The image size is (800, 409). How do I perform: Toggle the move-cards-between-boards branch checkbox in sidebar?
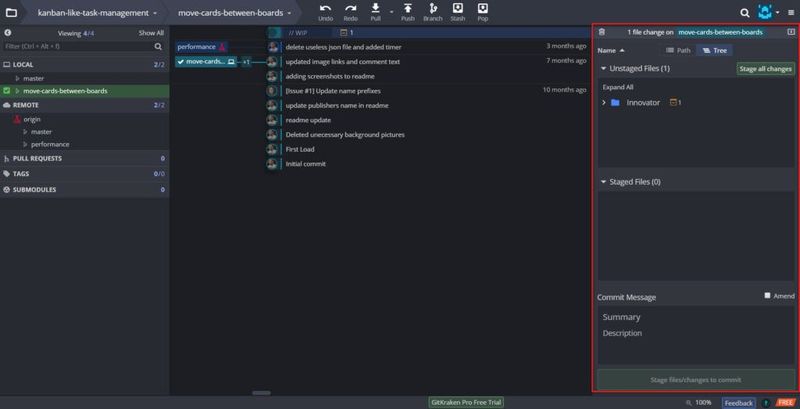7,91
